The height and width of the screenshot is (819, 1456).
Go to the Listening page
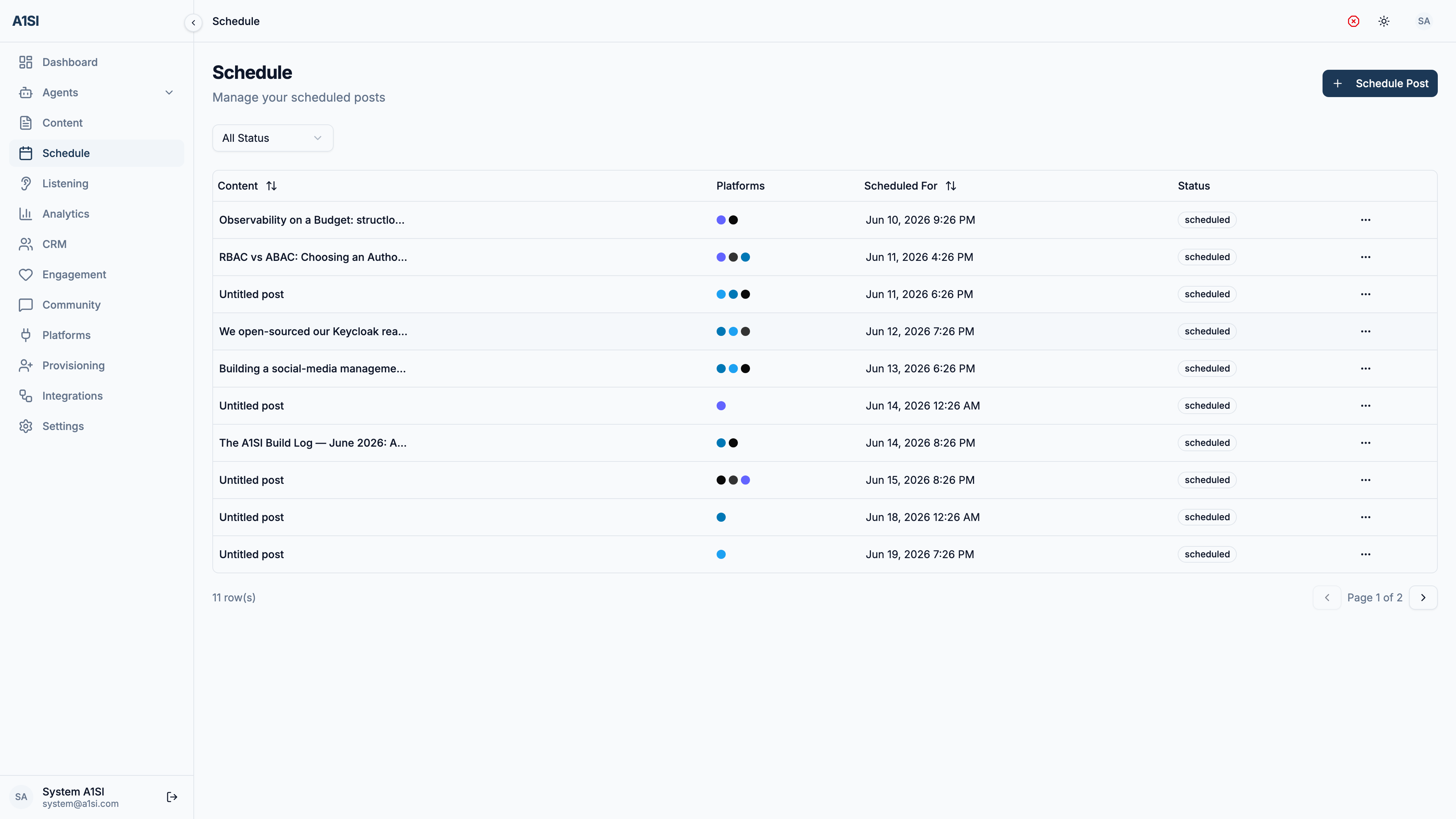[97, 184]
